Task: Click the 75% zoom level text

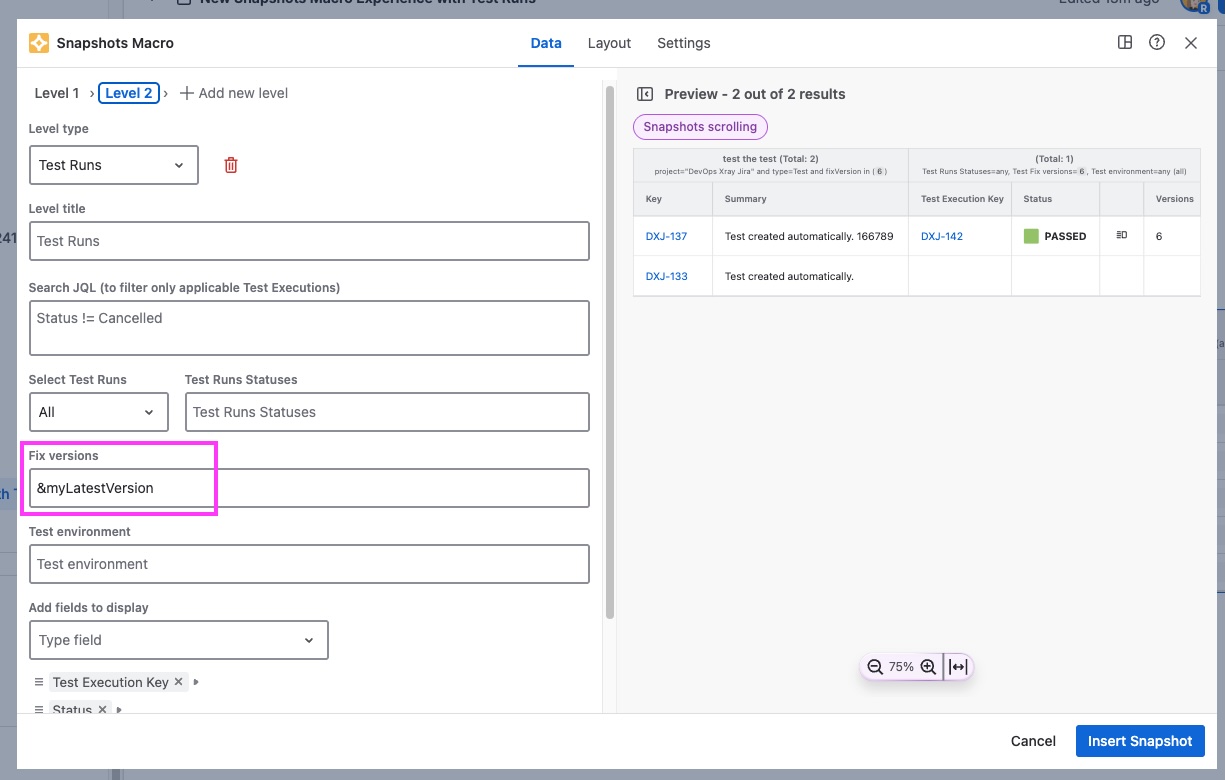Action: (901, 667)
